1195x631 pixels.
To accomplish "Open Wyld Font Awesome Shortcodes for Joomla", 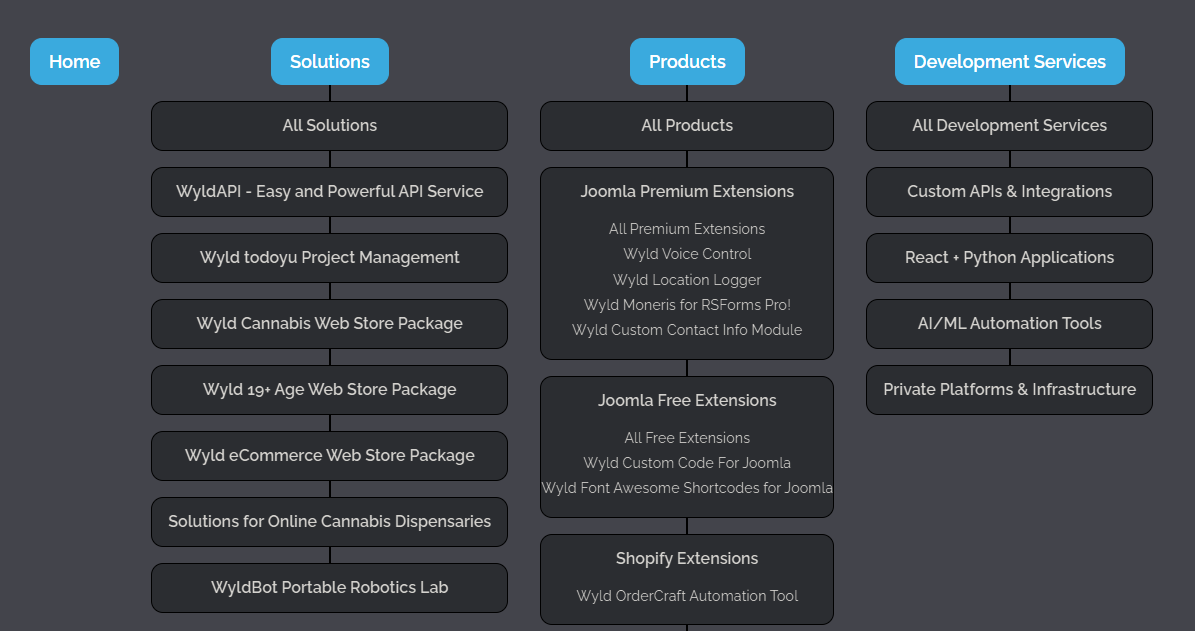I will tap(687, 487).
